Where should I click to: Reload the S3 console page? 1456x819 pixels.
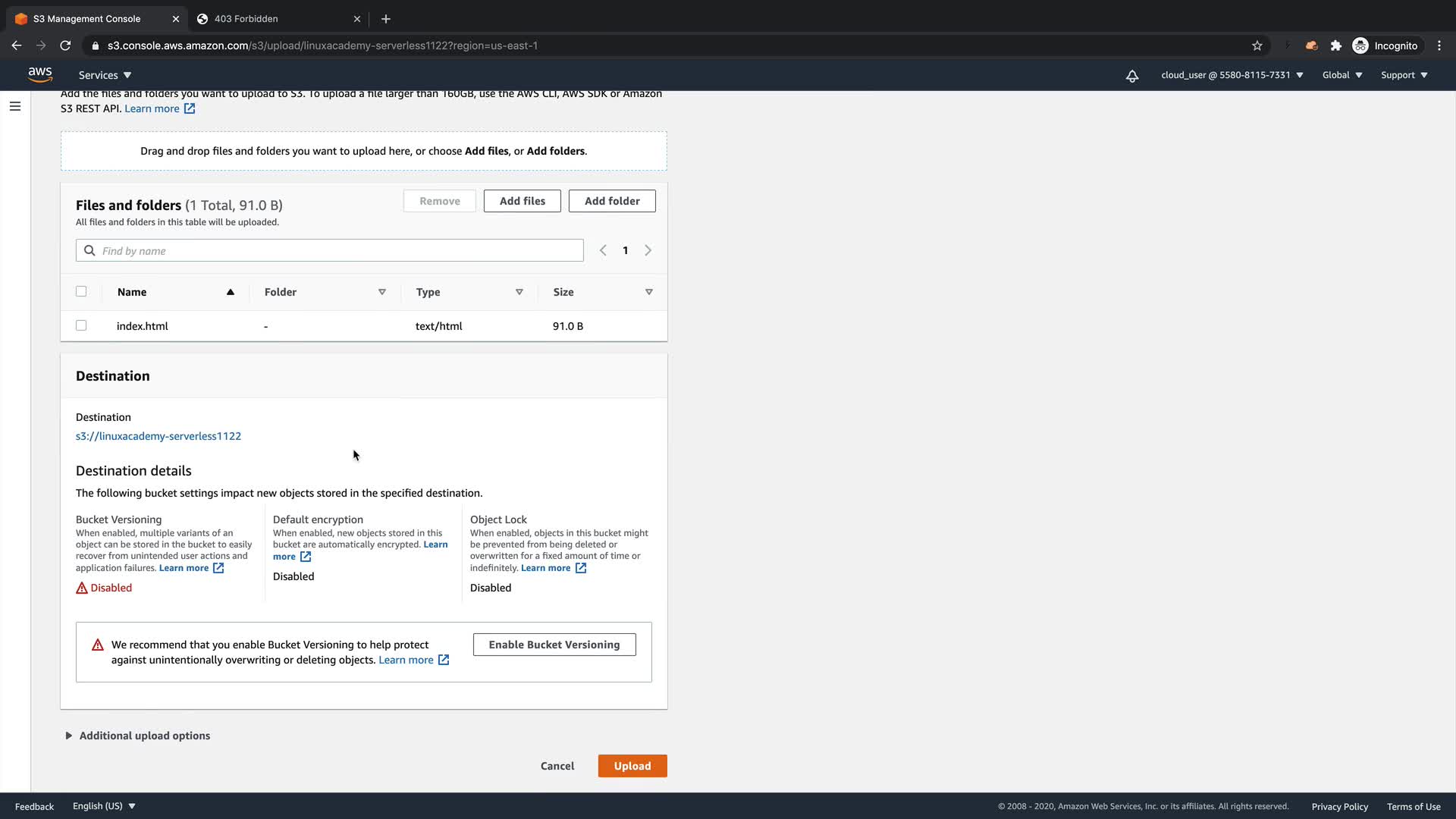[x=65, y=45]
